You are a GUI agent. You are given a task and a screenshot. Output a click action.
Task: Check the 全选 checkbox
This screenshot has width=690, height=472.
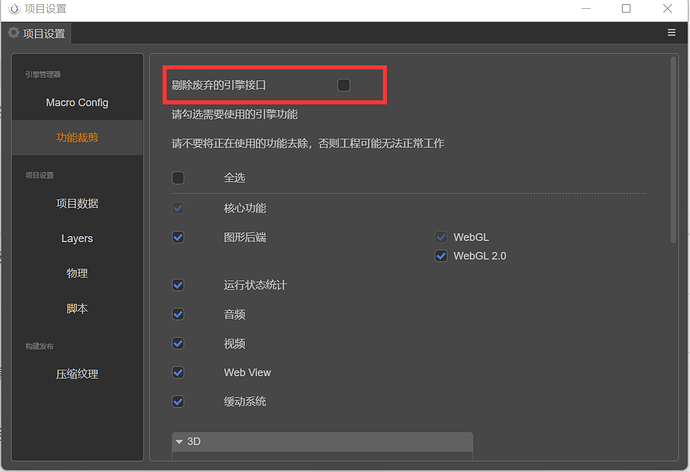tap(178, 178)
